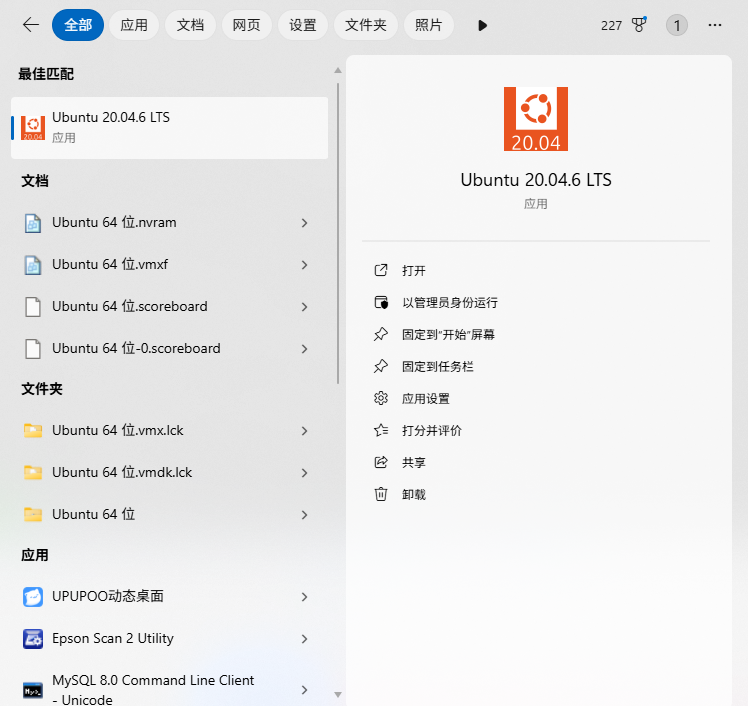The height and width of the screenshot is (706, 748).
Task: Click the back arrow icon
Action: point(30,25)
